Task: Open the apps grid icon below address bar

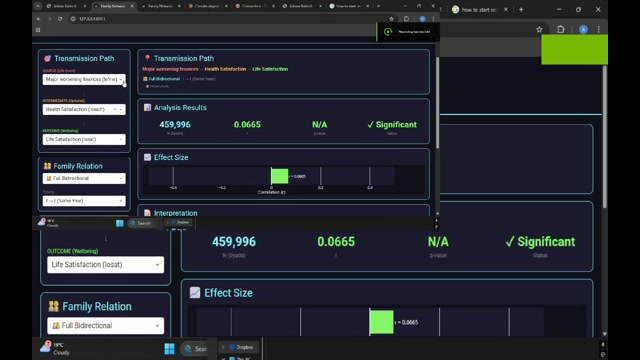Action: (38, 30)
